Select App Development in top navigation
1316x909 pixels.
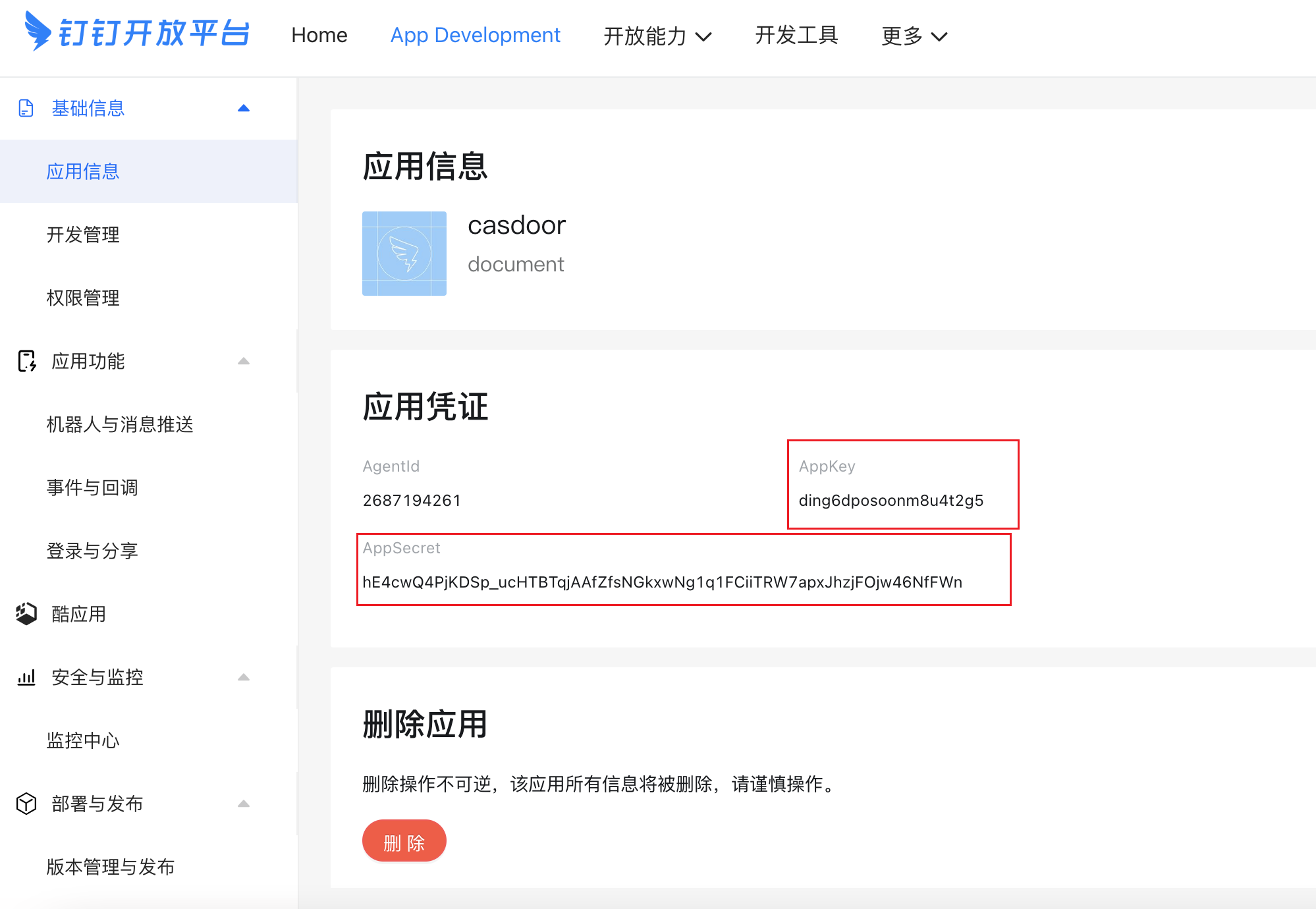pyautogui.click(x=475, y=35)
